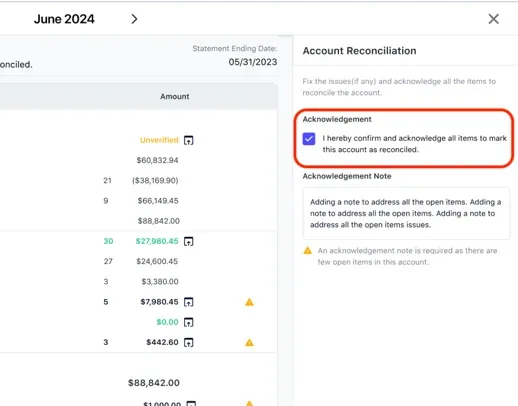This screenshot has width=518, height=406.
Task: Click the Acknowledgement Note label
Action: 347,176
